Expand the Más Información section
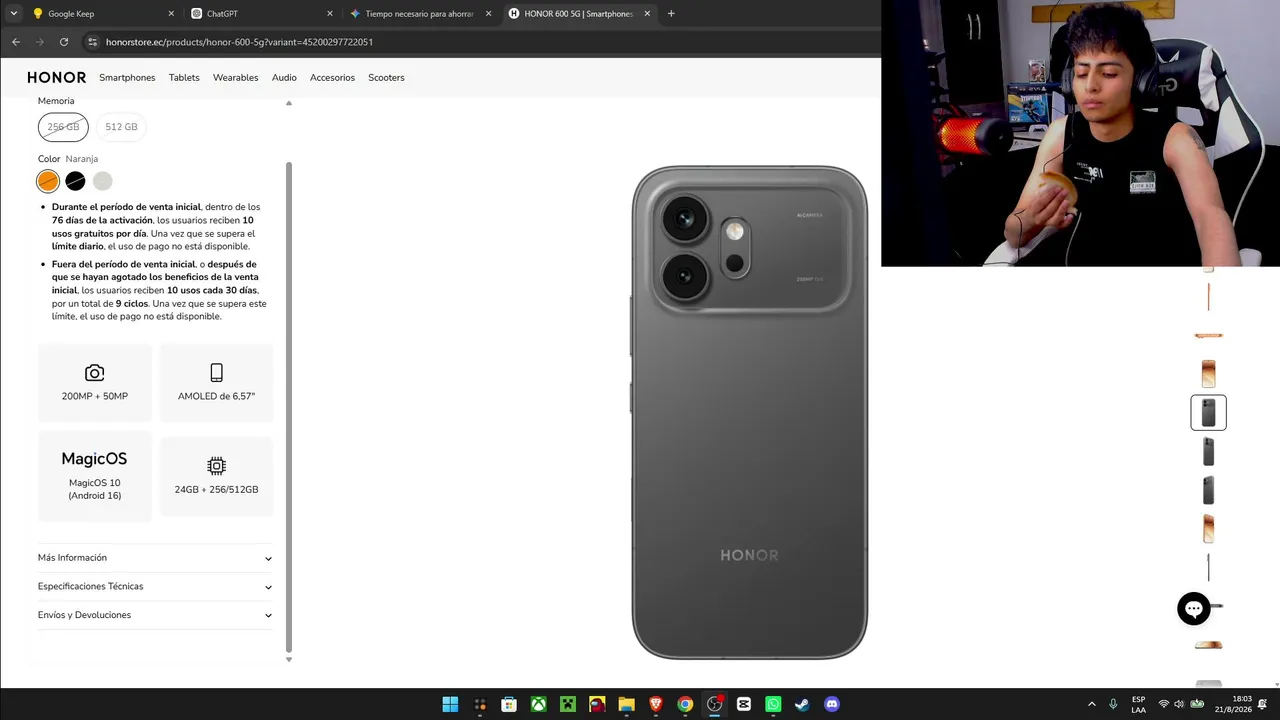 (155, 558)
